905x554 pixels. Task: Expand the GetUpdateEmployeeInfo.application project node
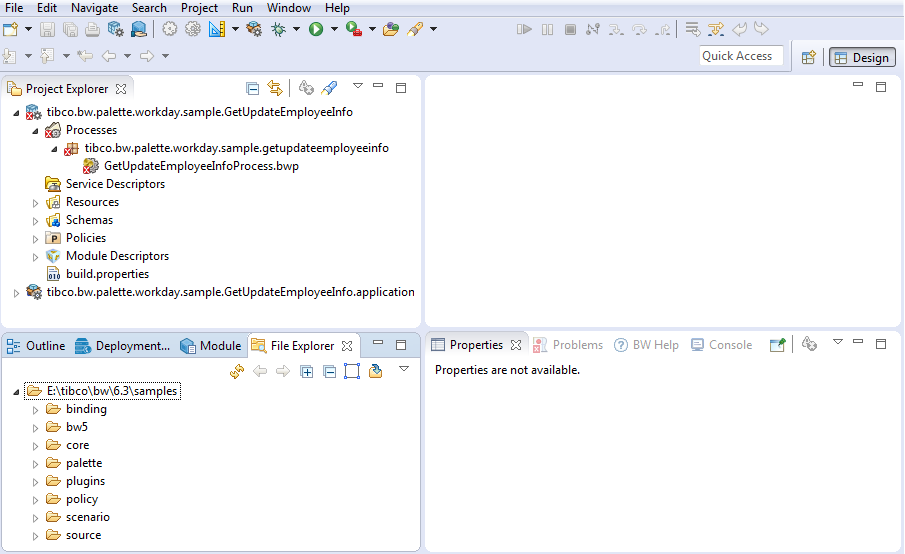pyautogui.click(x=16, y=293)
